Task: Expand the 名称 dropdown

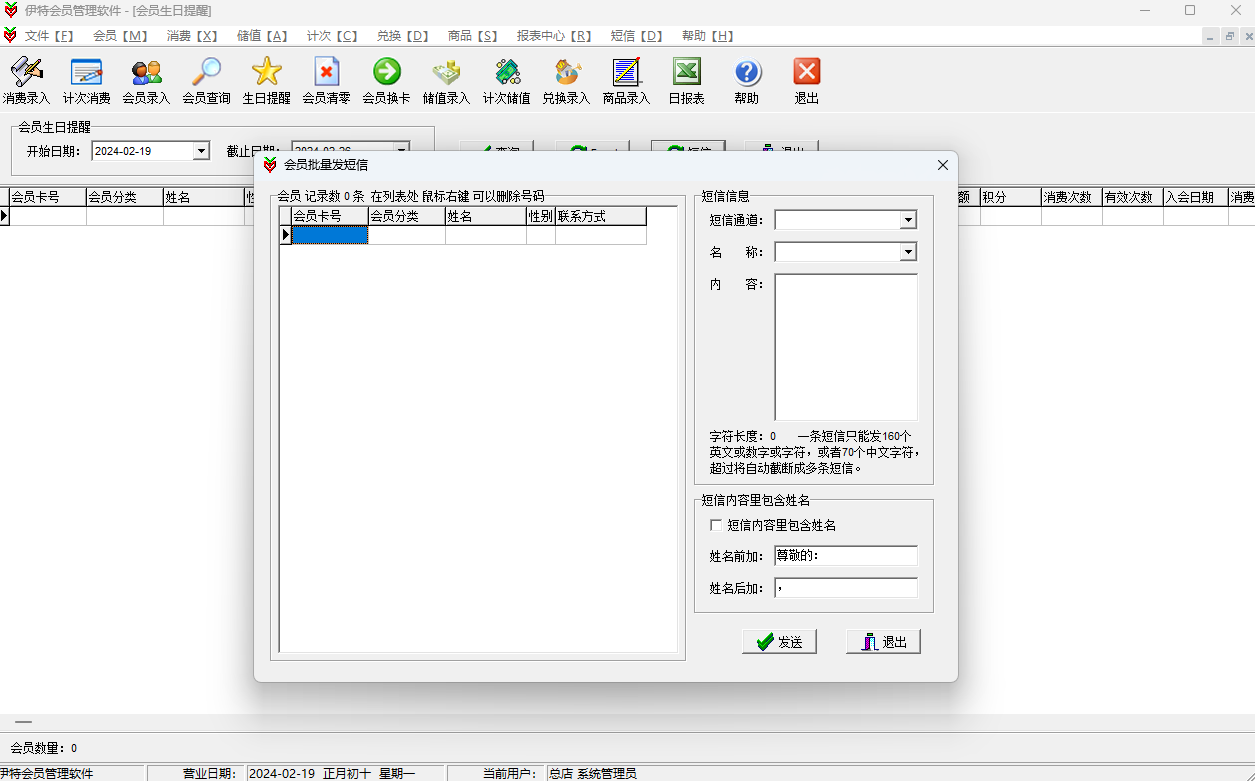Action: coord(908,252)
